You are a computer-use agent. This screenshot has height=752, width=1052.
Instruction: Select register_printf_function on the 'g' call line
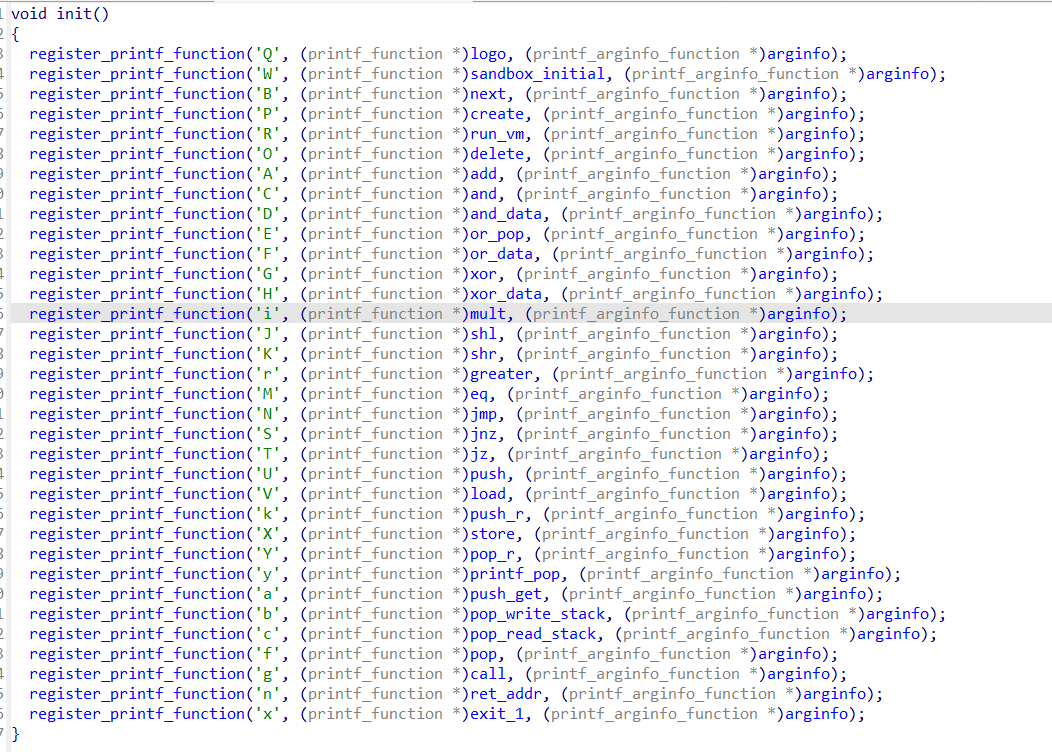point(137,674)
